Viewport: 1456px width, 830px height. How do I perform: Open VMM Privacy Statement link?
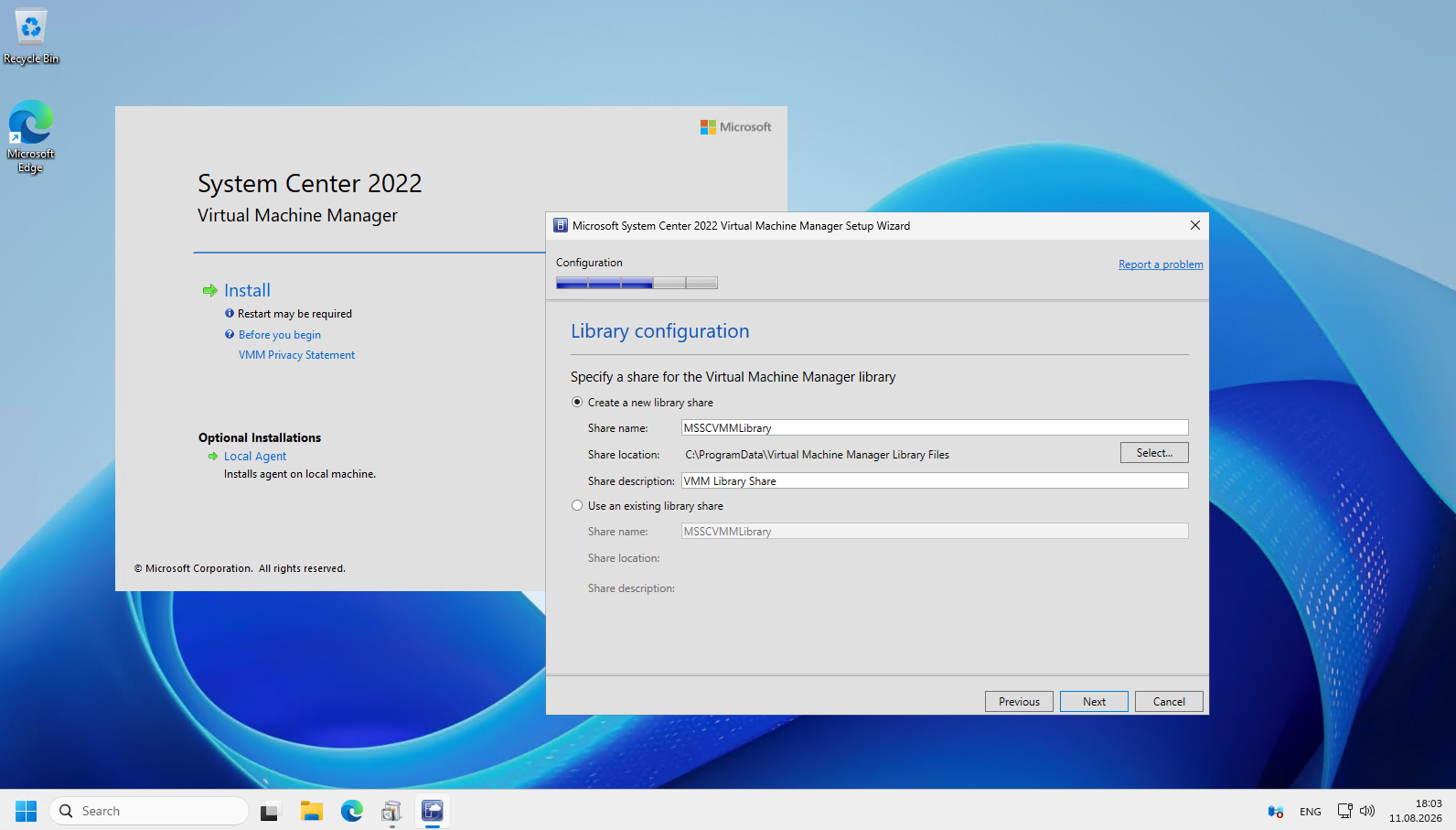click(x=296, y=355)
